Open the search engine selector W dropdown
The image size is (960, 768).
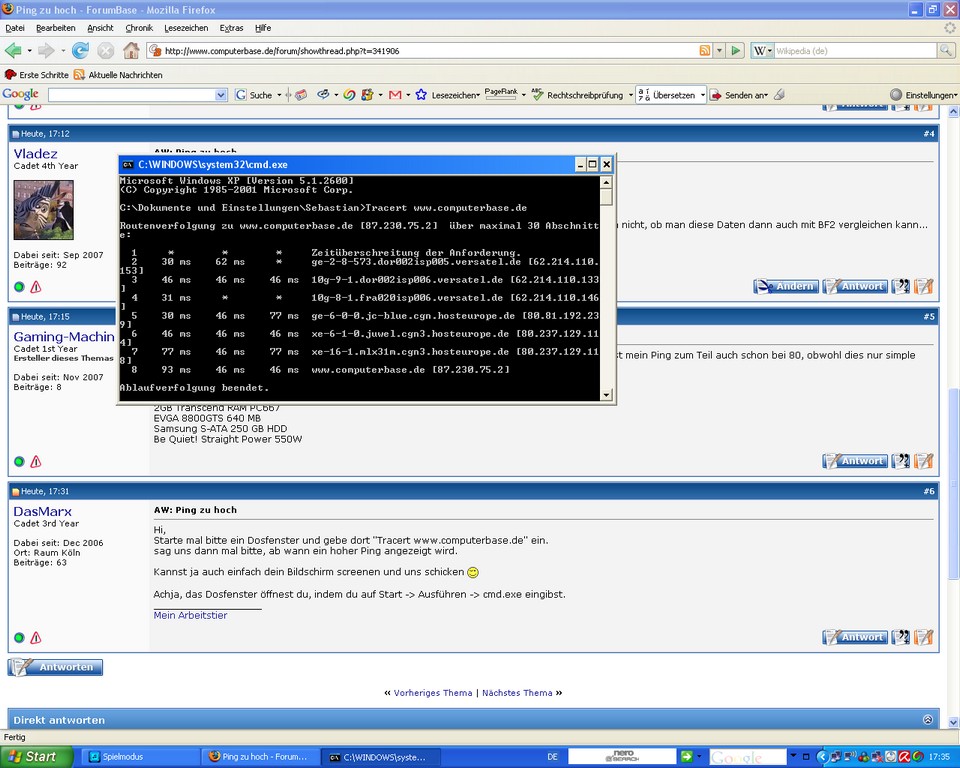pos(763,51)
